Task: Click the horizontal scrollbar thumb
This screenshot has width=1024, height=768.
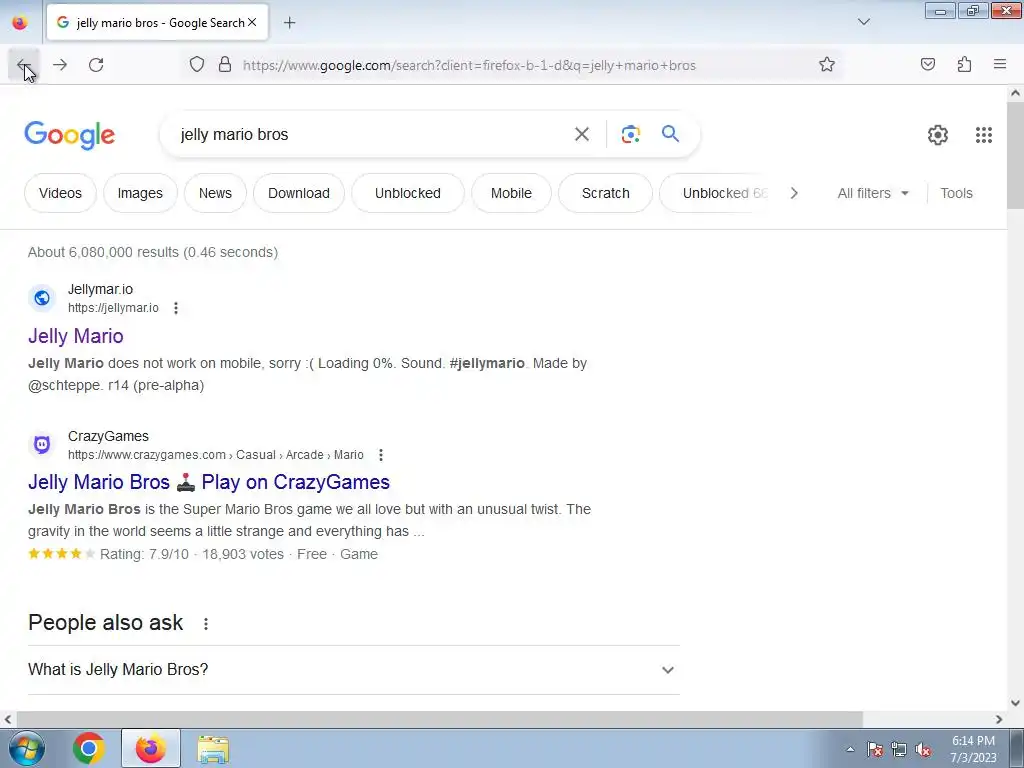Action: (439, 719)
